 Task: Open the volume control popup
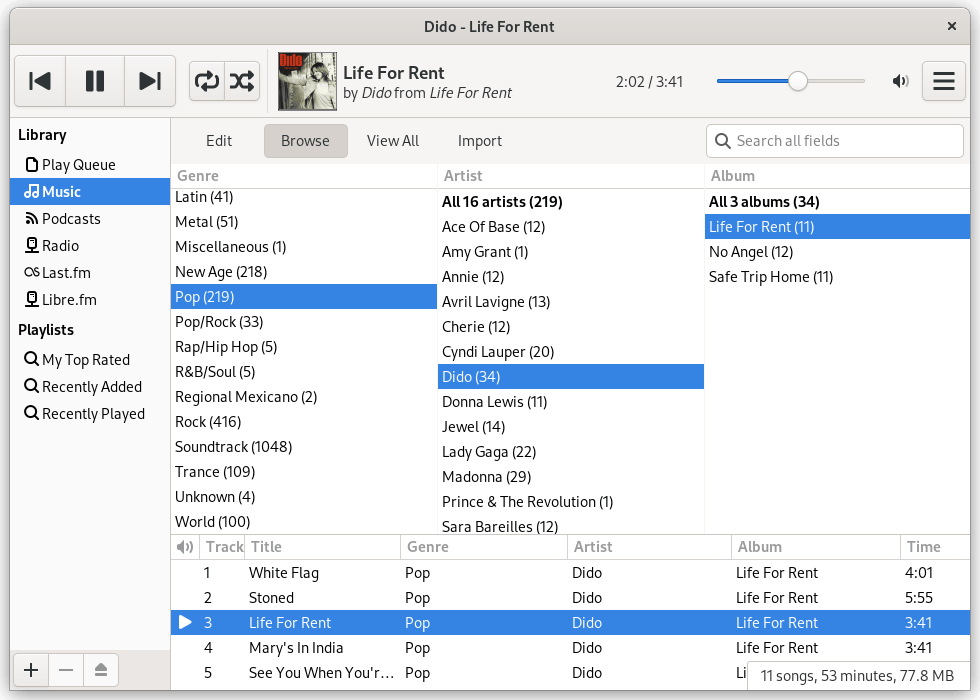[899, 81]
